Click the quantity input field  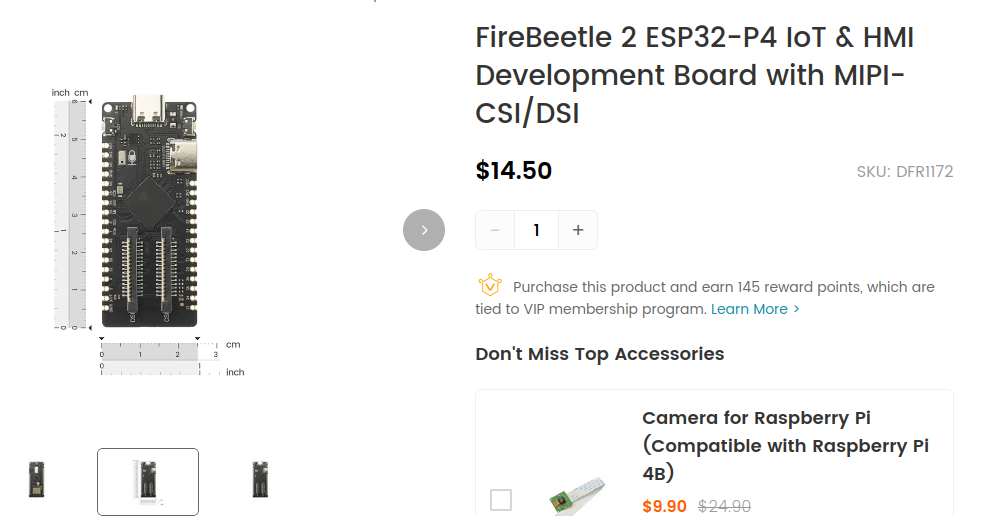point(536,230)
